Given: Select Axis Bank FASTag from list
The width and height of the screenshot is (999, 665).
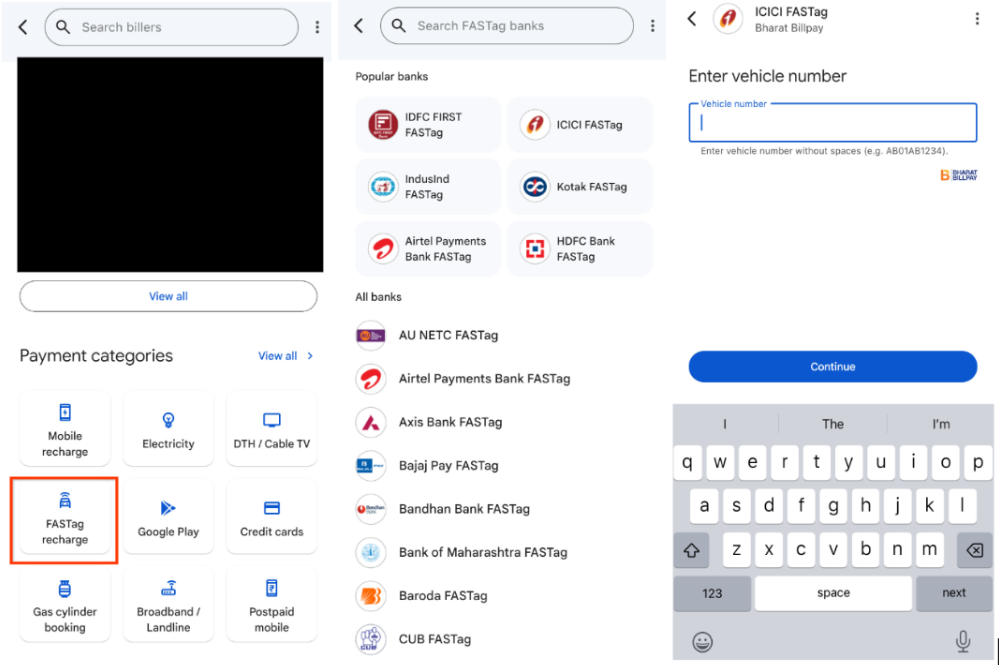Looking at the screenshot, I should (503, 422).
